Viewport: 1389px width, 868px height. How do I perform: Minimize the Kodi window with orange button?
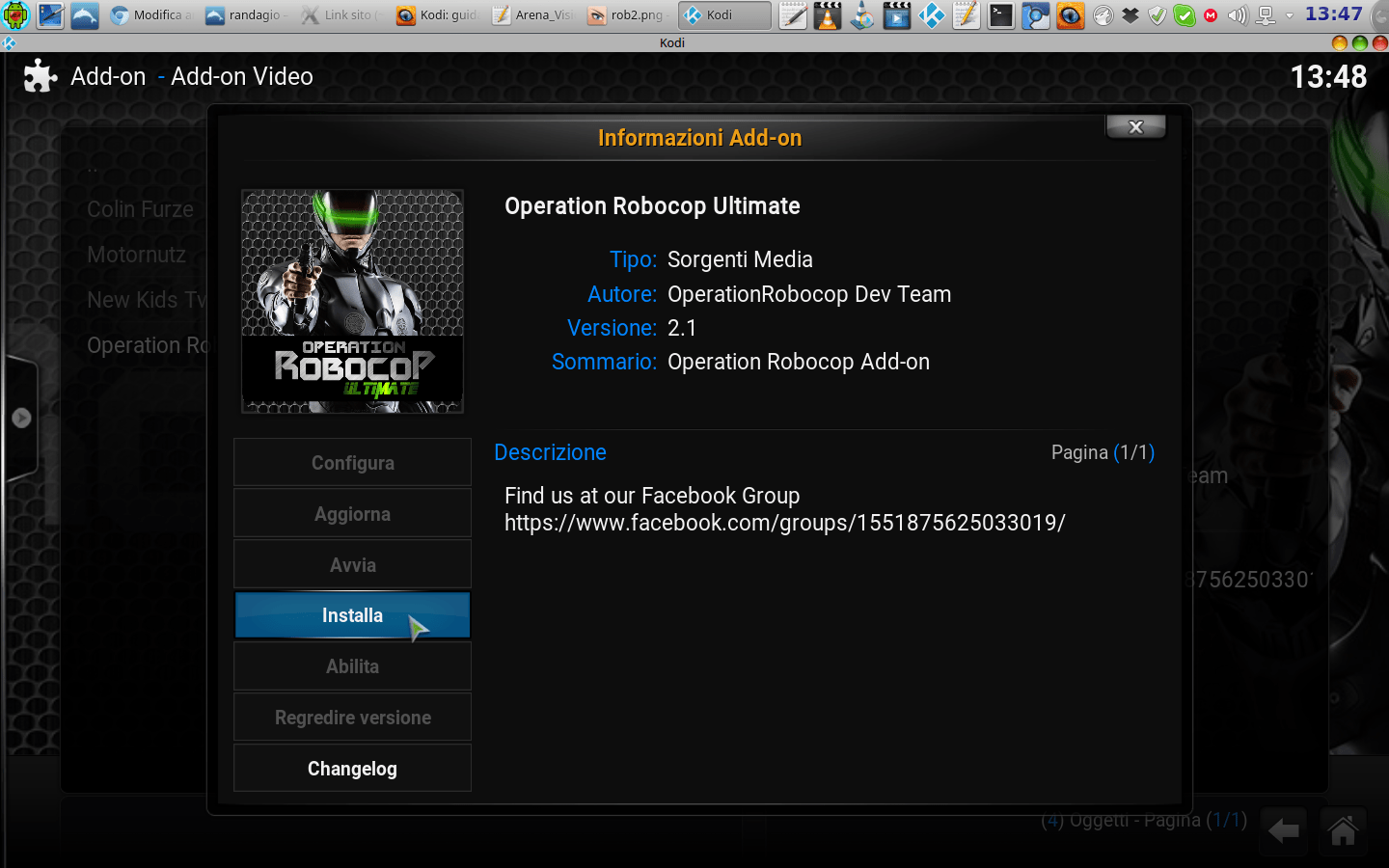pyautogui.click(x=1339, y=42)
